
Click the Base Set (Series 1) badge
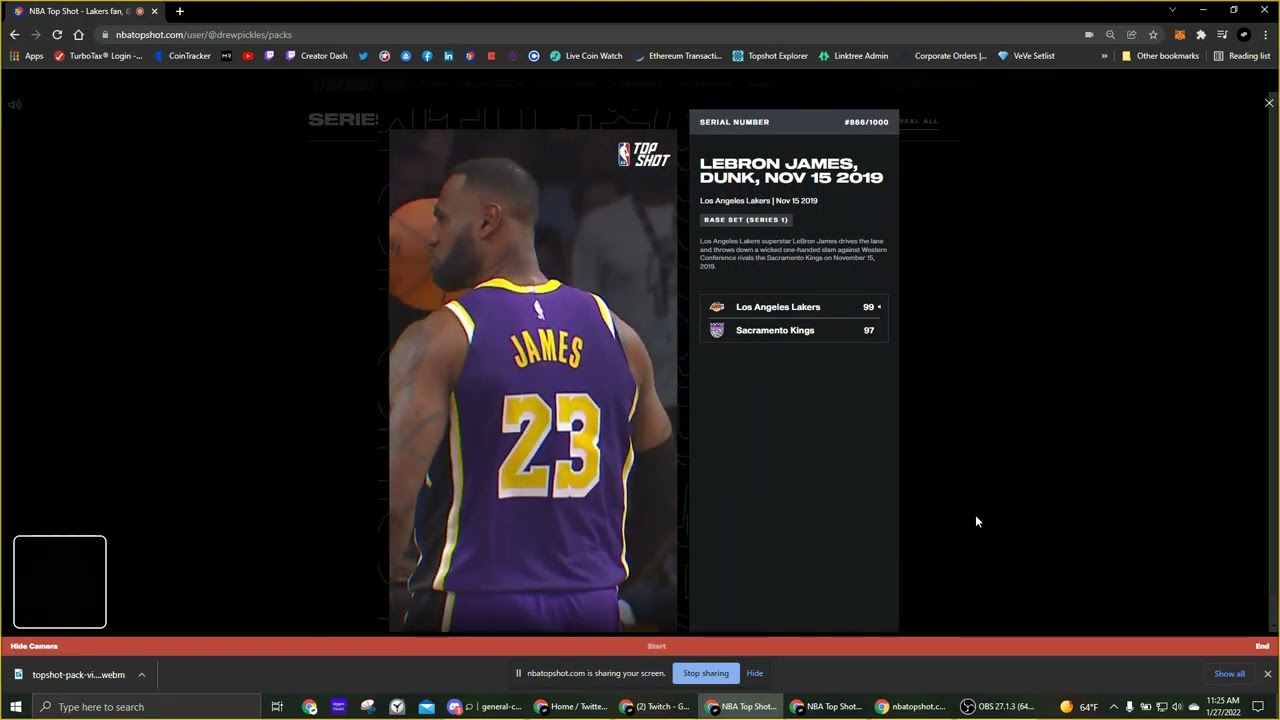[746, 220]
